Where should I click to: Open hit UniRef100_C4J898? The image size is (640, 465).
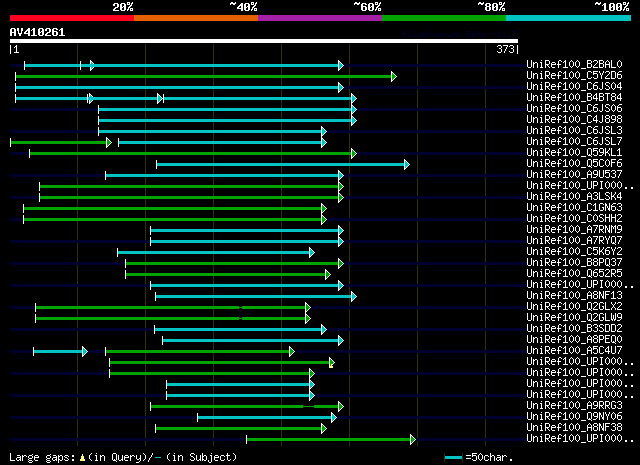(x=574, y=120)
